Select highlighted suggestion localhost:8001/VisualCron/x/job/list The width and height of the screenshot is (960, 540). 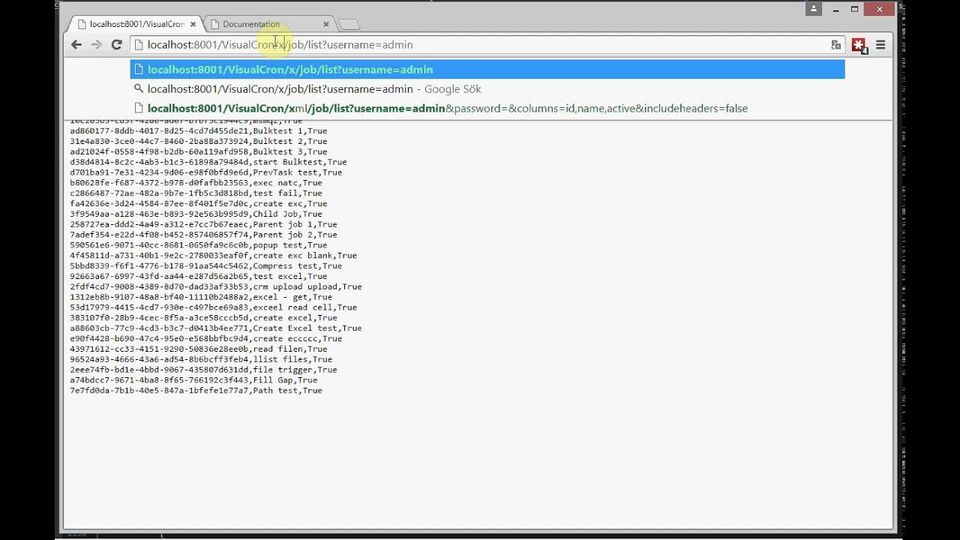click(x=487, y=69)
